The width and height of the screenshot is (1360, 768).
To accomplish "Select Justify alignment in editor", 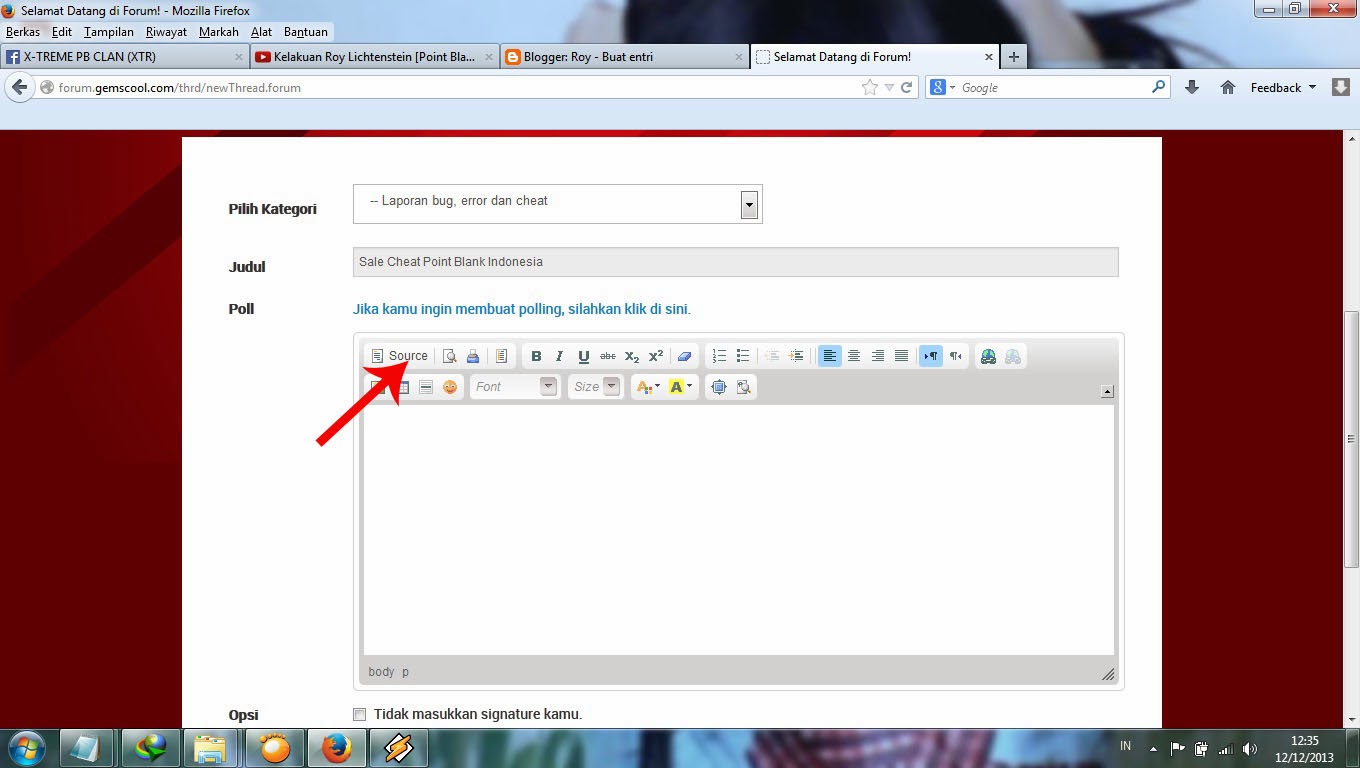I will 902,356.
